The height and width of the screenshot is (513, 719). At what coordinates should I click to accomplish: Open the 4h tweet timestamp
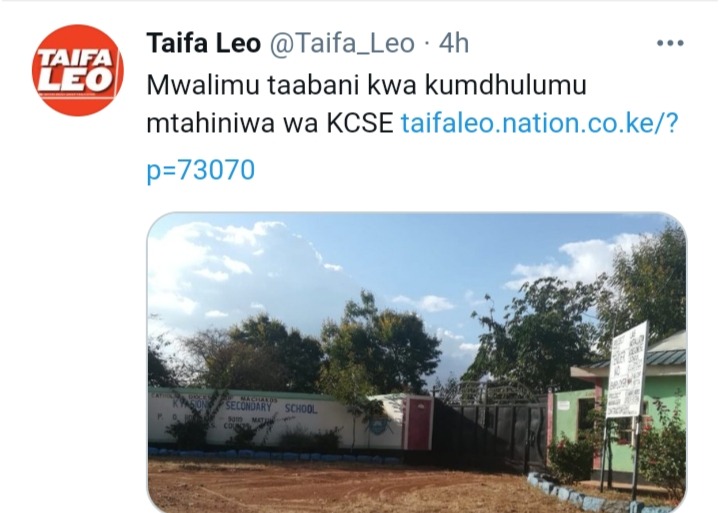(454, 44)
